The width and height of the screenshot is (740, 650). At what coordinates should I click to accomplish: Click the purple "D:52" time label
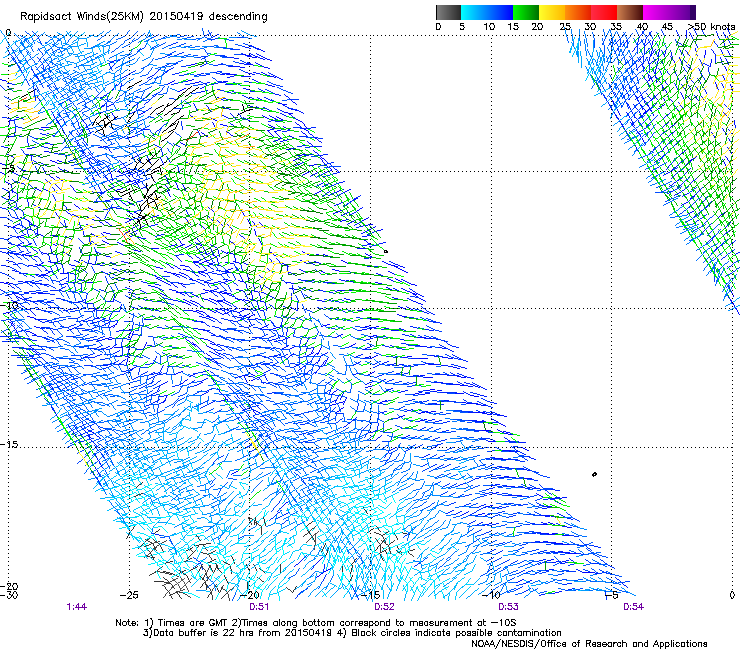(x=384, y=607)
